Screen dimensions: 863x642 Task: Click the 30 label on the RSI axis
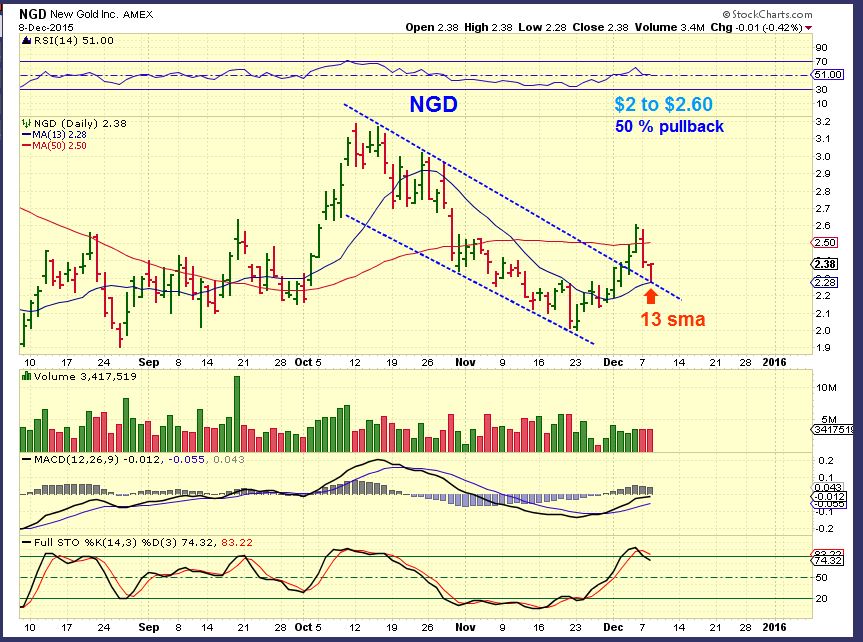[821, 89]
